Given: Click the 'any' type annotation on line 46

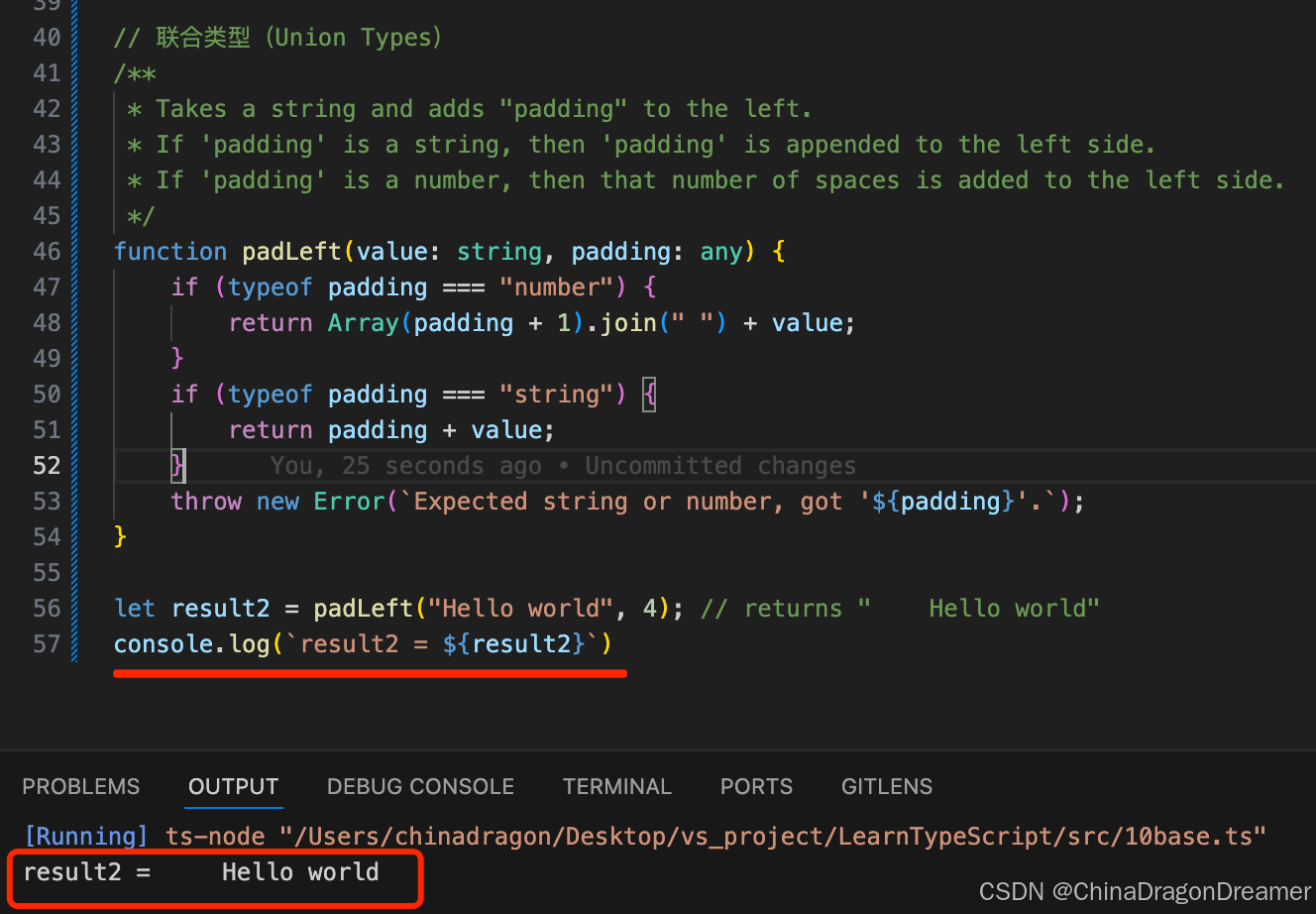Looking at the screenshot, I should [721, 252].
